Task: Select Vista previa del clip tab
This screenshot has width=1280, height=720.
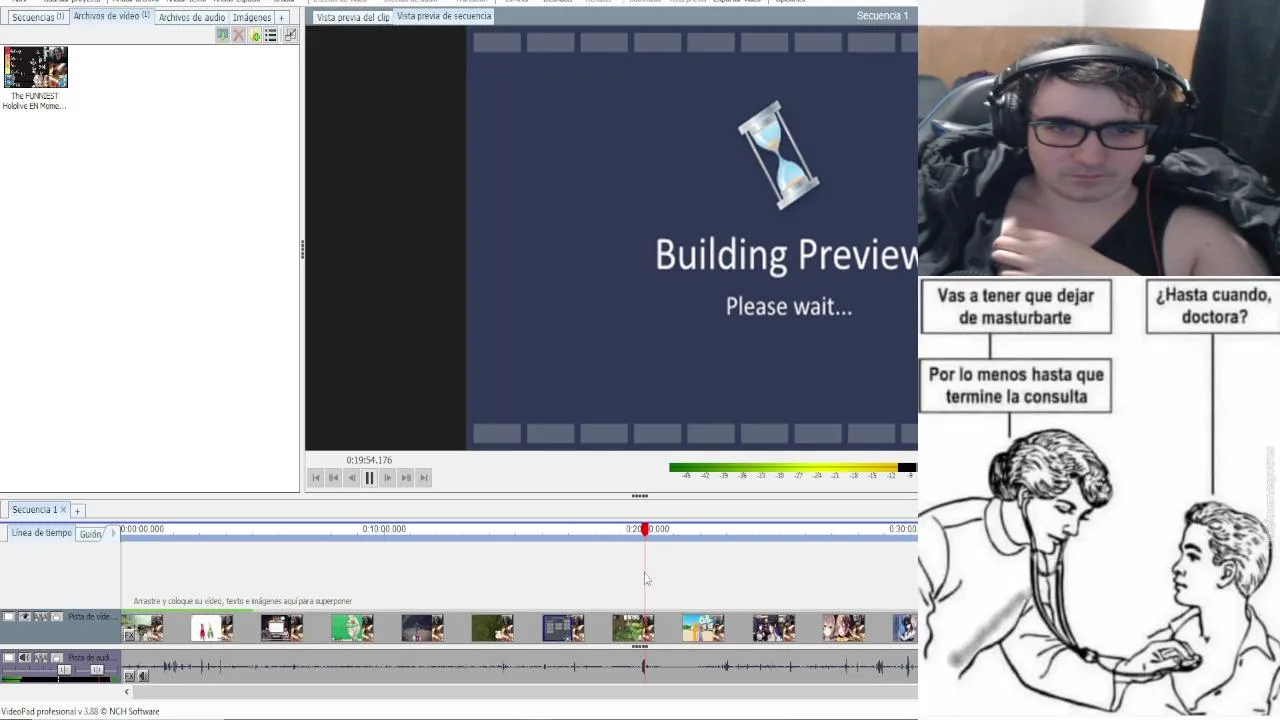Action: pos(352,17)
